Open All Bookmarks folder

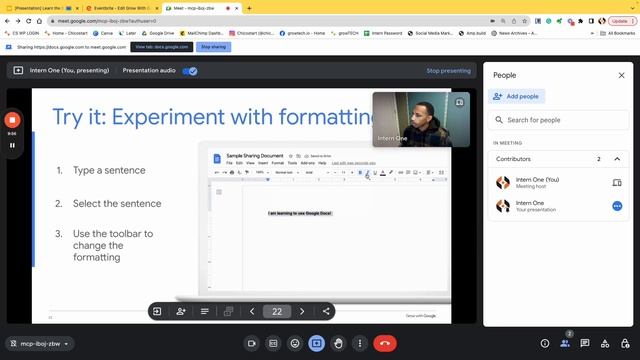(x=618, y=33)
